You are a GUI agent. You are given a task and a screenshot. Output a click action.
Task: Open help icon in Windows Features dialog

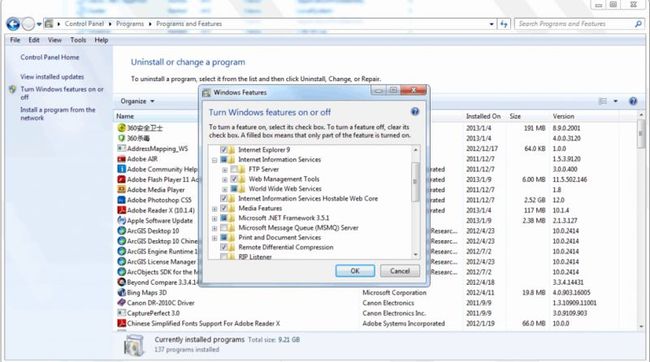point(415,112)
